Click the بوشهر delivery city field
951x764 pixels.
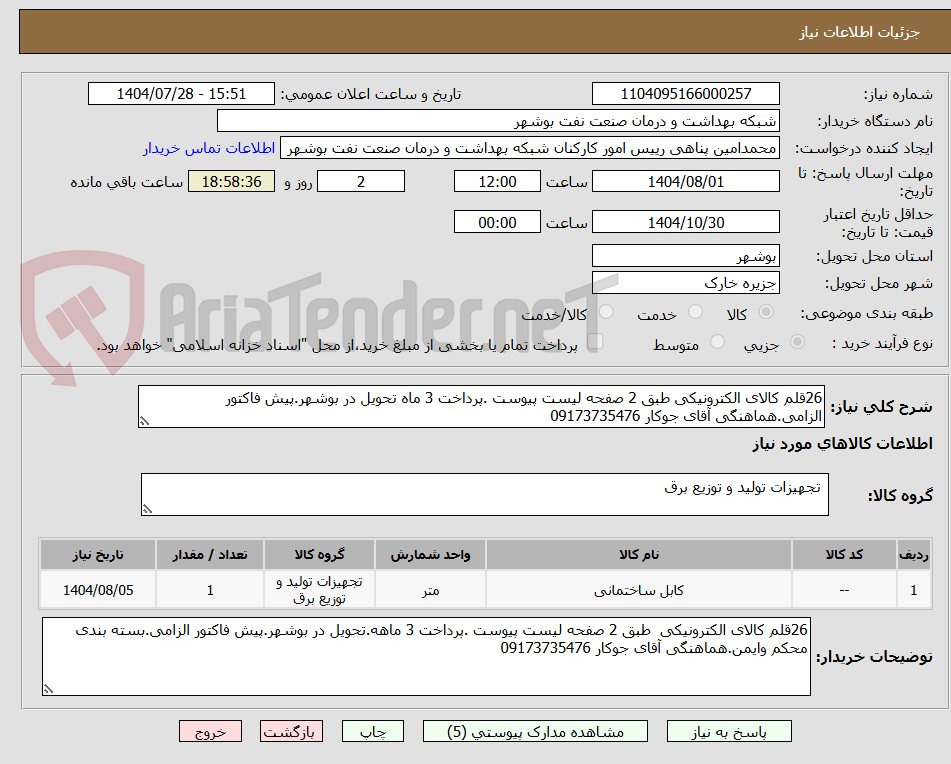(685, 255)
